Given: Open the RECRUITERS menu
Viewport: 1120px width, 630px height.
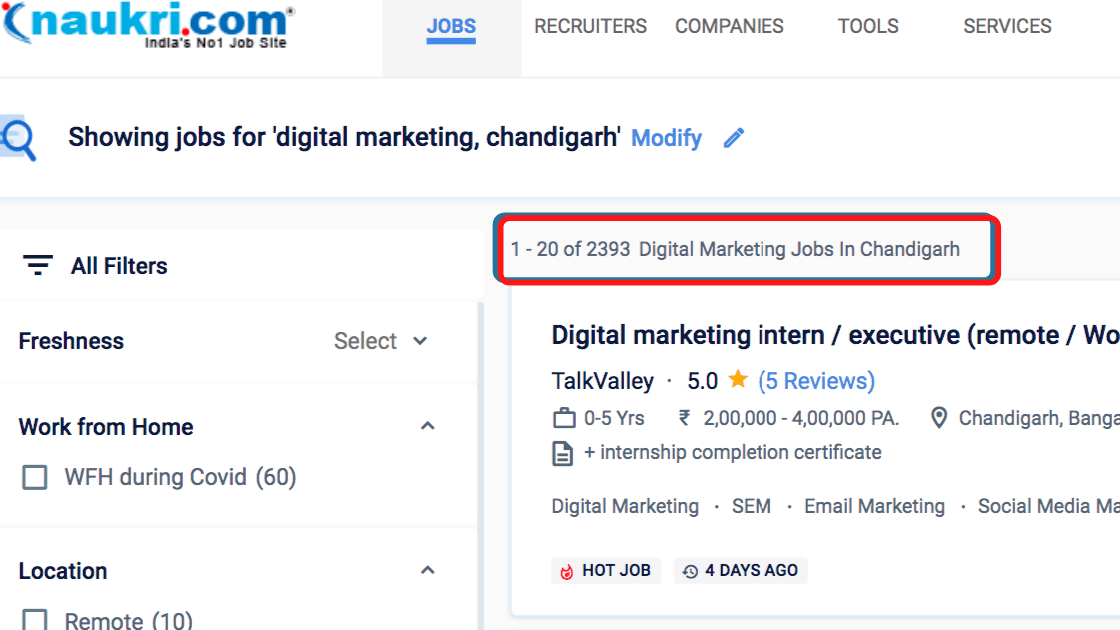Looking at the screenshot, I should coord(590,26).
